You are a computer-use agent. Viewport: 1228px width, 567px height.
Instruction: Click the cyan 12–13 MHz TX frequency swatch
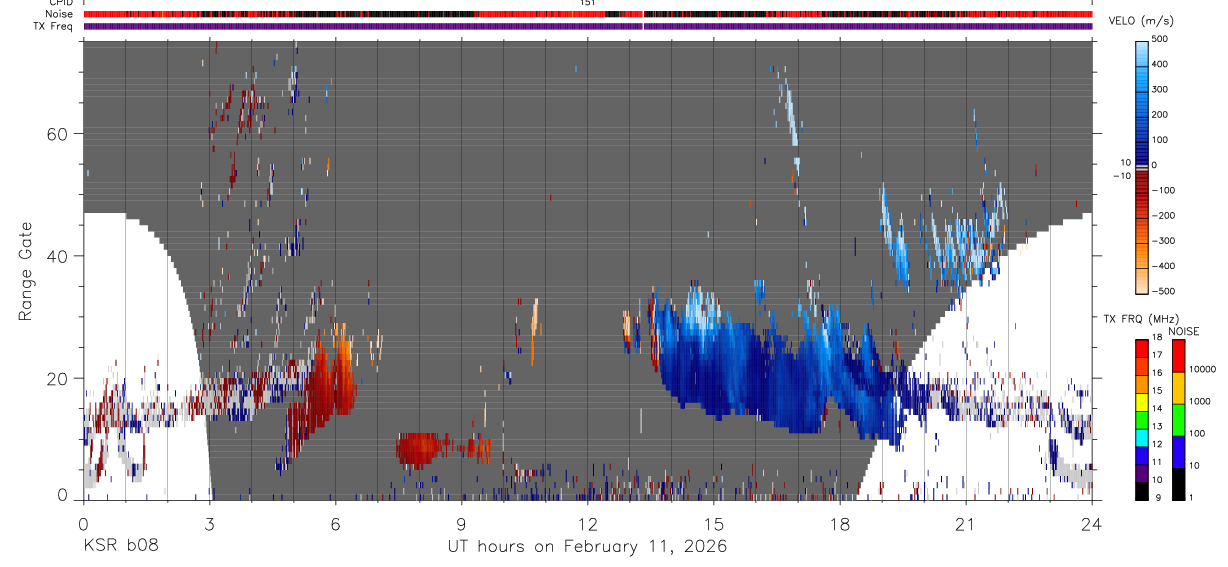pyautogui.click(x=1141, y=437)
